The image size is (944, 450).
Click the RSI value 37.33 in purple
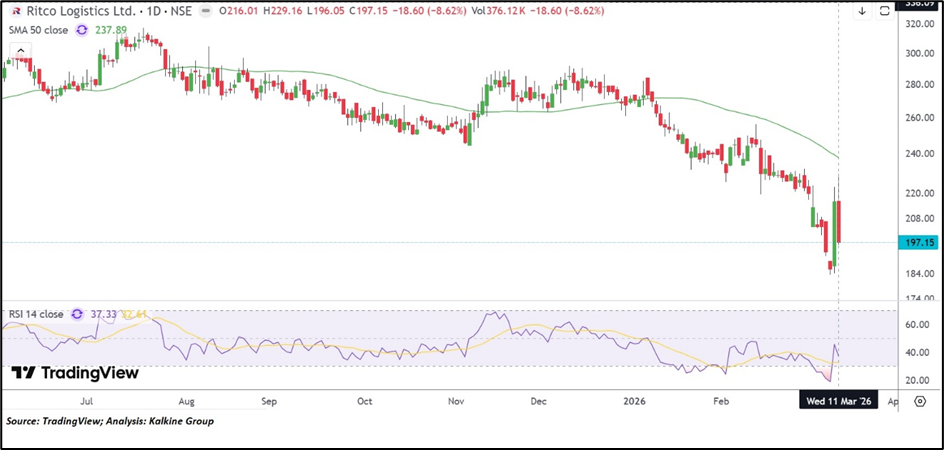click(x=104, y=314)
